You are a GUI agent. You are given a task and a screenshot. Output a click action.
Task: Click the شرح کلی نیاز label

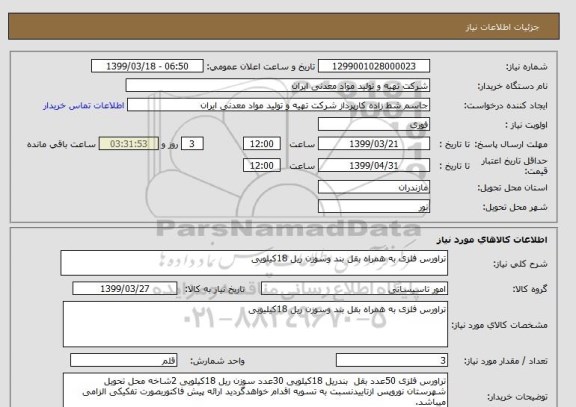(520, 264)
